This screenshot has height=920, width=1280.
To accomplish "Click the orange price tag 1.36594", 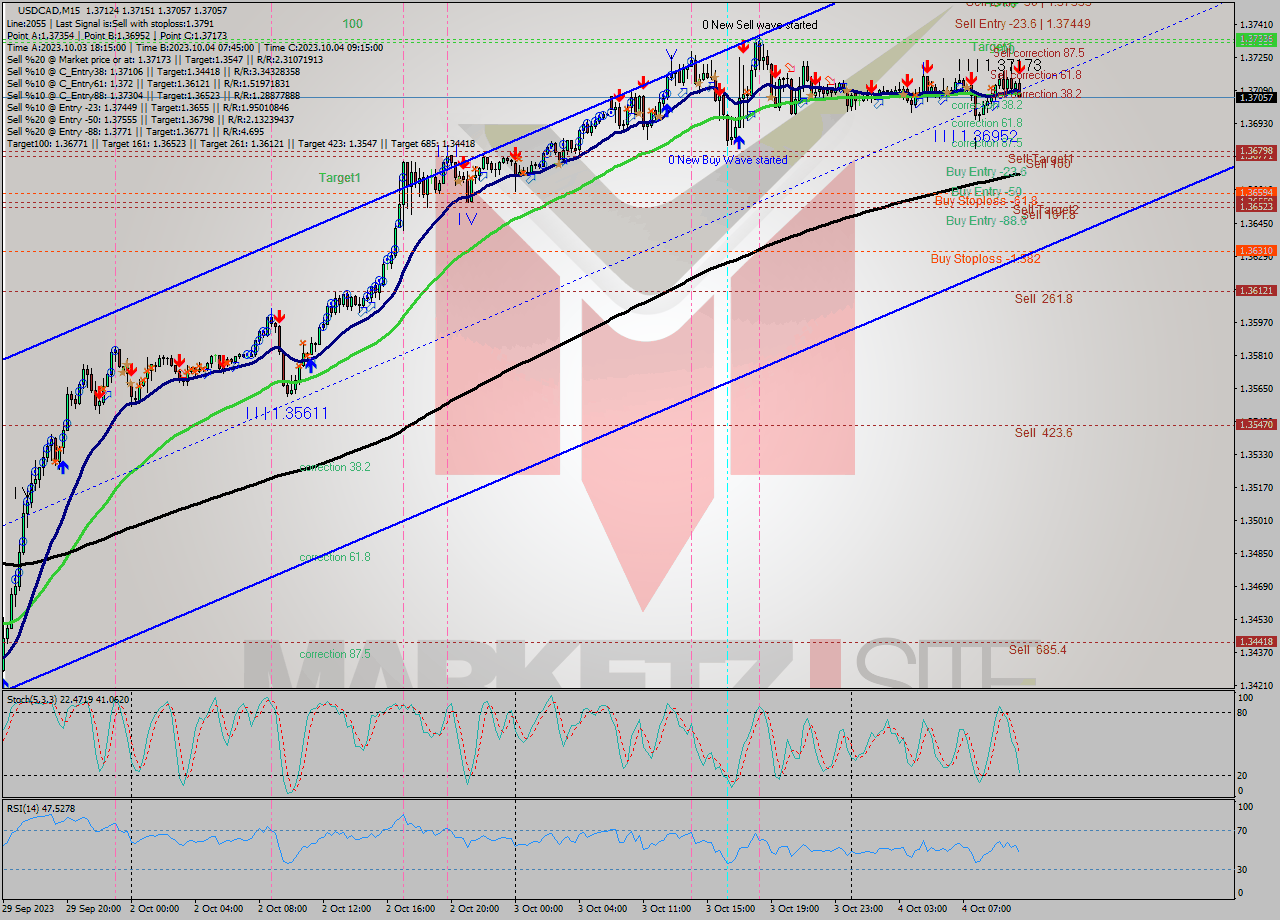I will pyautogui.click(x=1256, y=192).
